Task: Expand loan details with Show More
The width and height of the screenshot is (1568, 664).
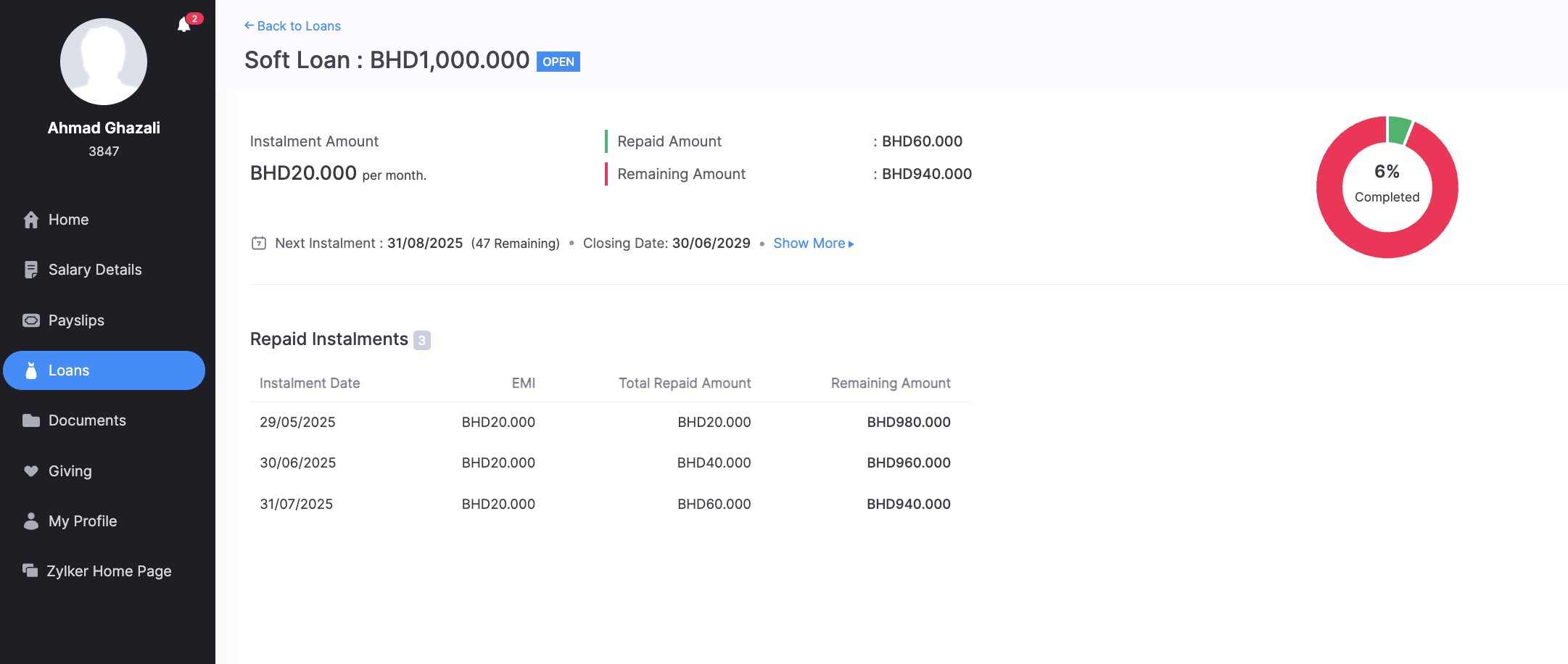Action: tap(813, 244)
